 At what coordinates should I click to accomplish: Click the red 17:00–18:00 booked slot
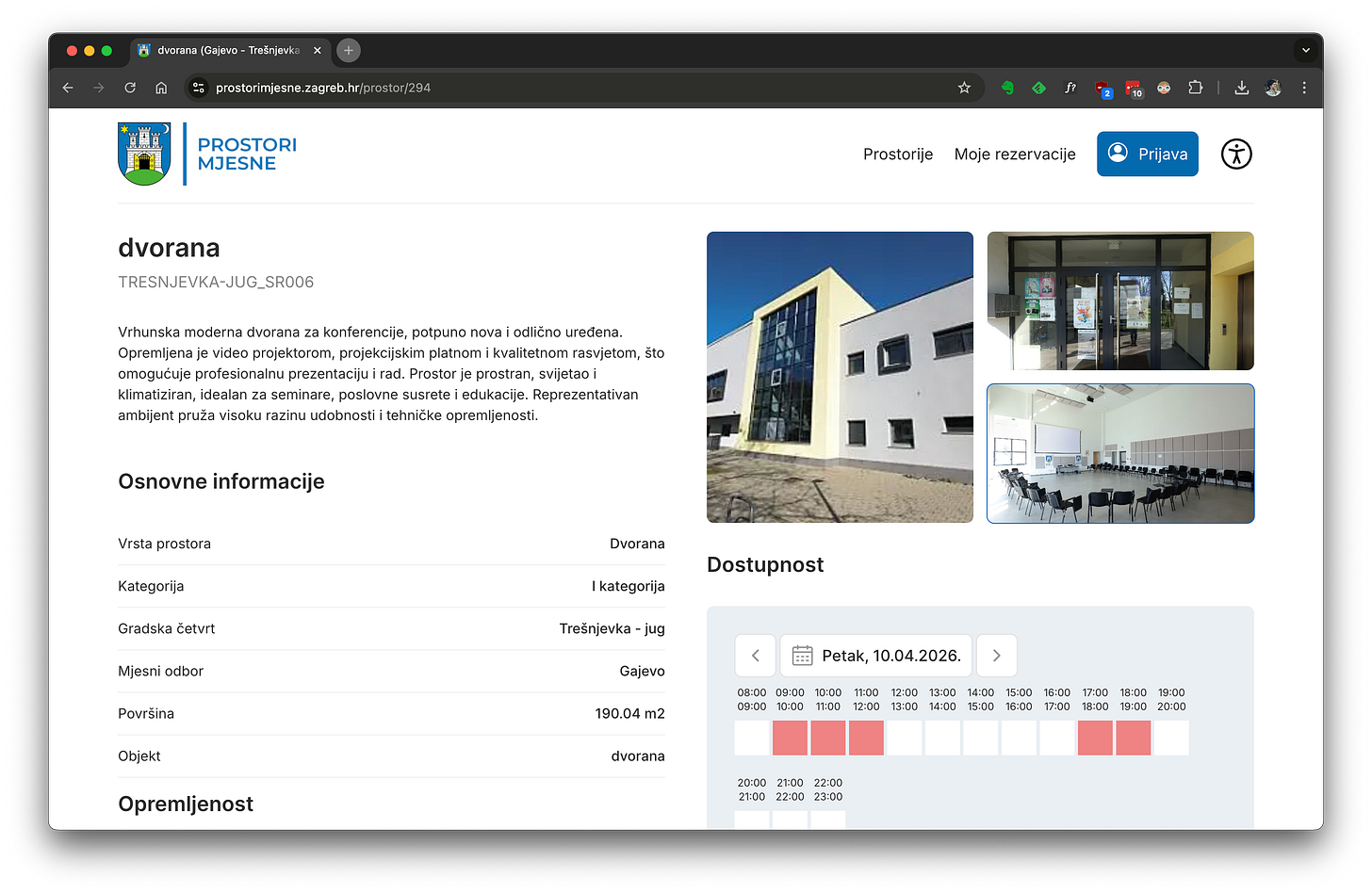1095,738
